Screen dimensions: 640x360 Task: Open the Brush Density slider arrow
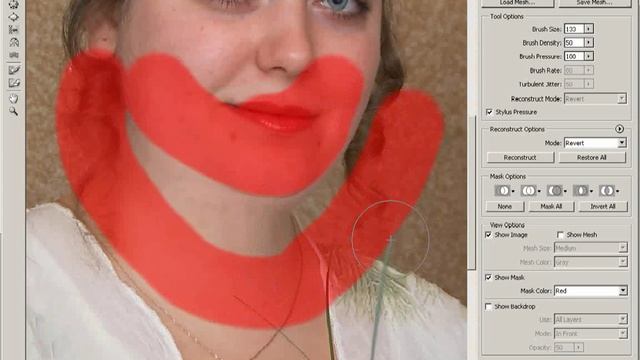pos(589,42)
